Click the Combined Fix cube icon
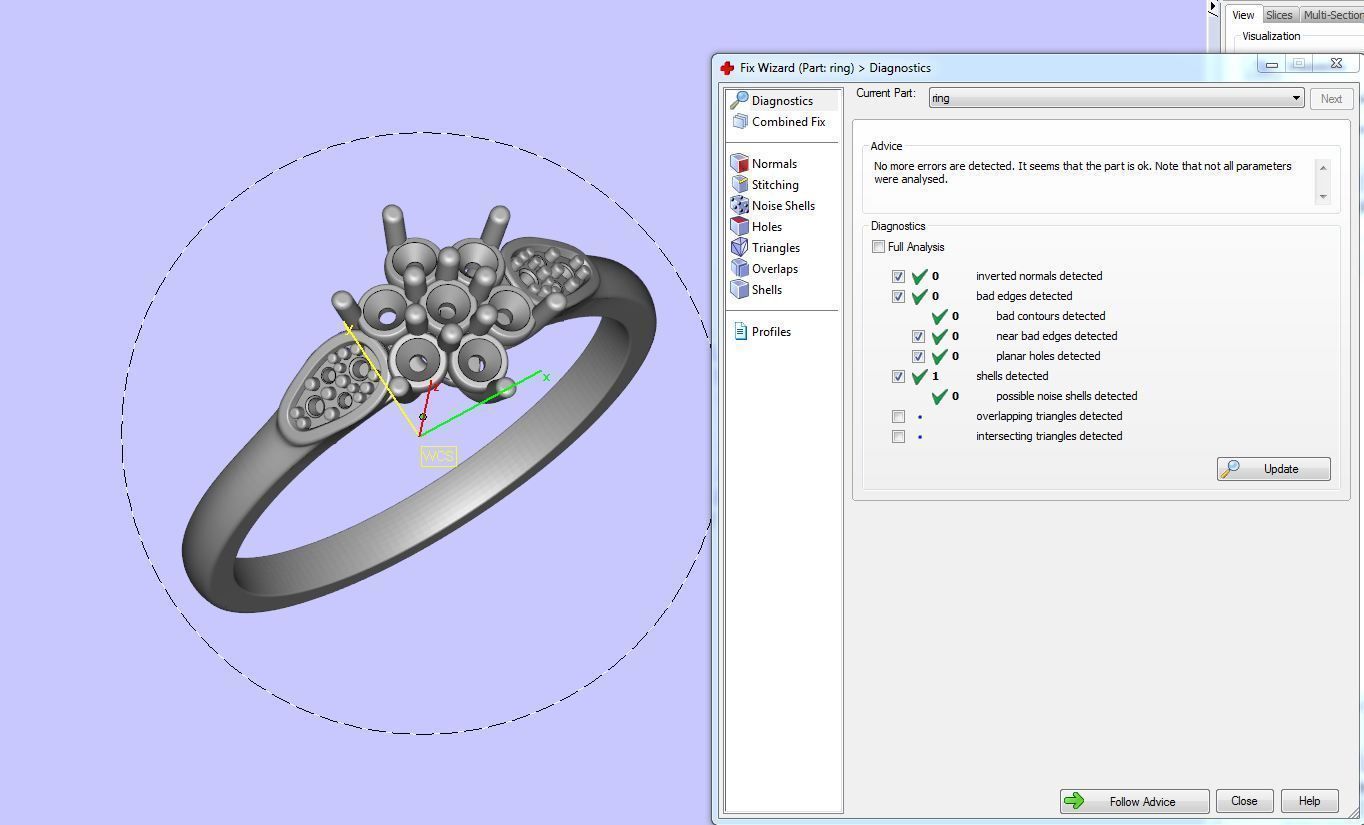 click(740, 121)
